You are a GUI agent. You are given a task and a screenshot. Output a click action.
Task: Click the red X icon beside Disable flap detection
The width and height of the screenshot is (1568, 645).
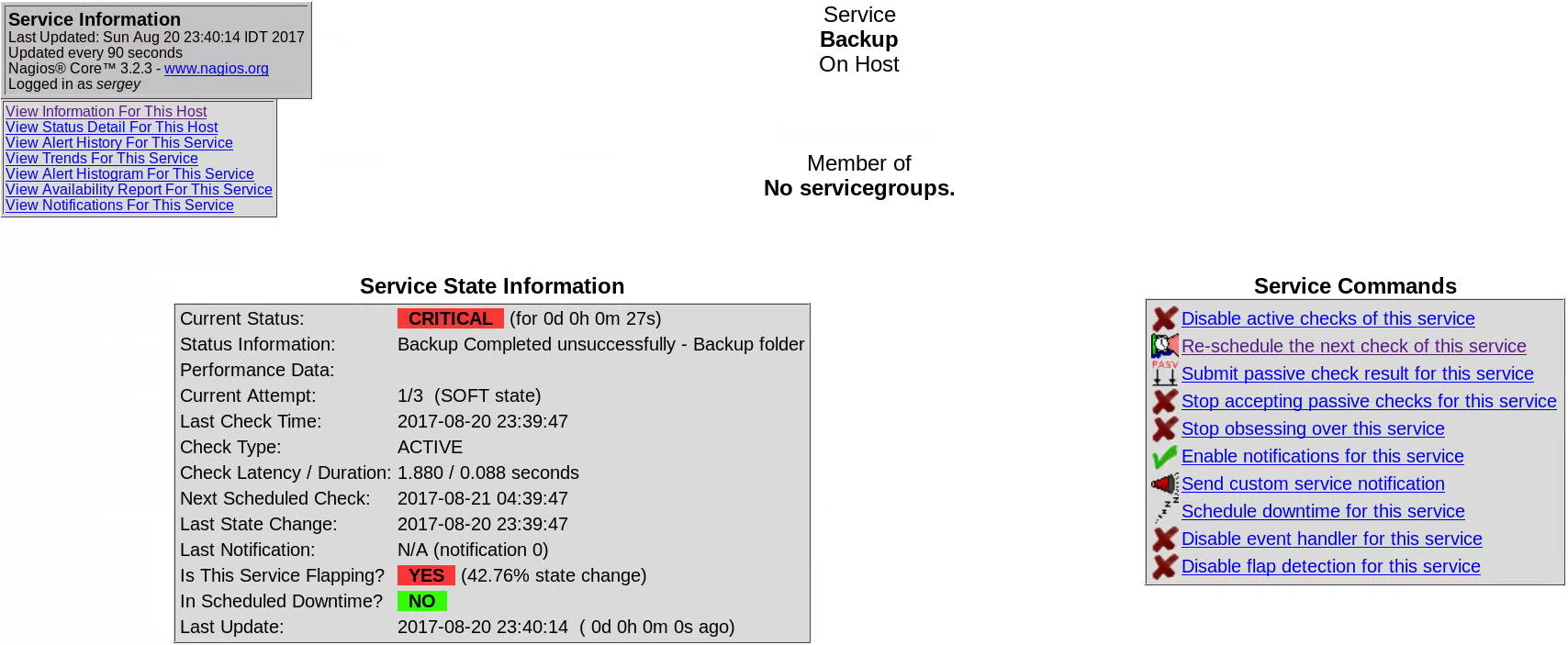(x=1165, y=566)
